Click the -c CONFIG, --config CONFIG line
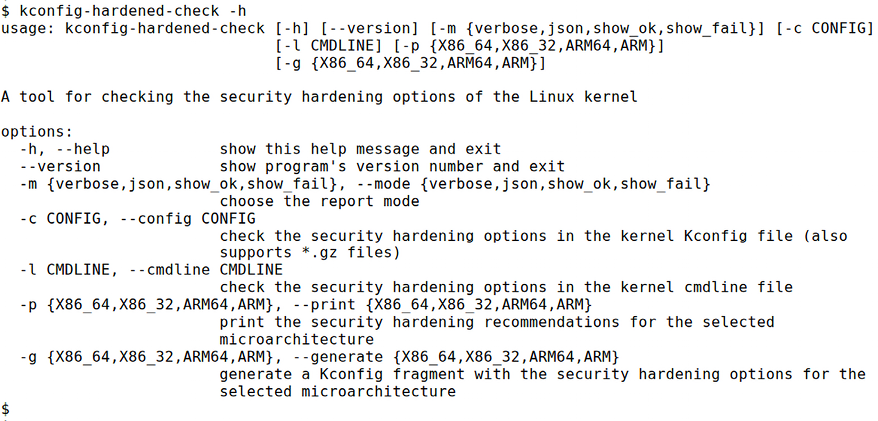 pos(138,219)
